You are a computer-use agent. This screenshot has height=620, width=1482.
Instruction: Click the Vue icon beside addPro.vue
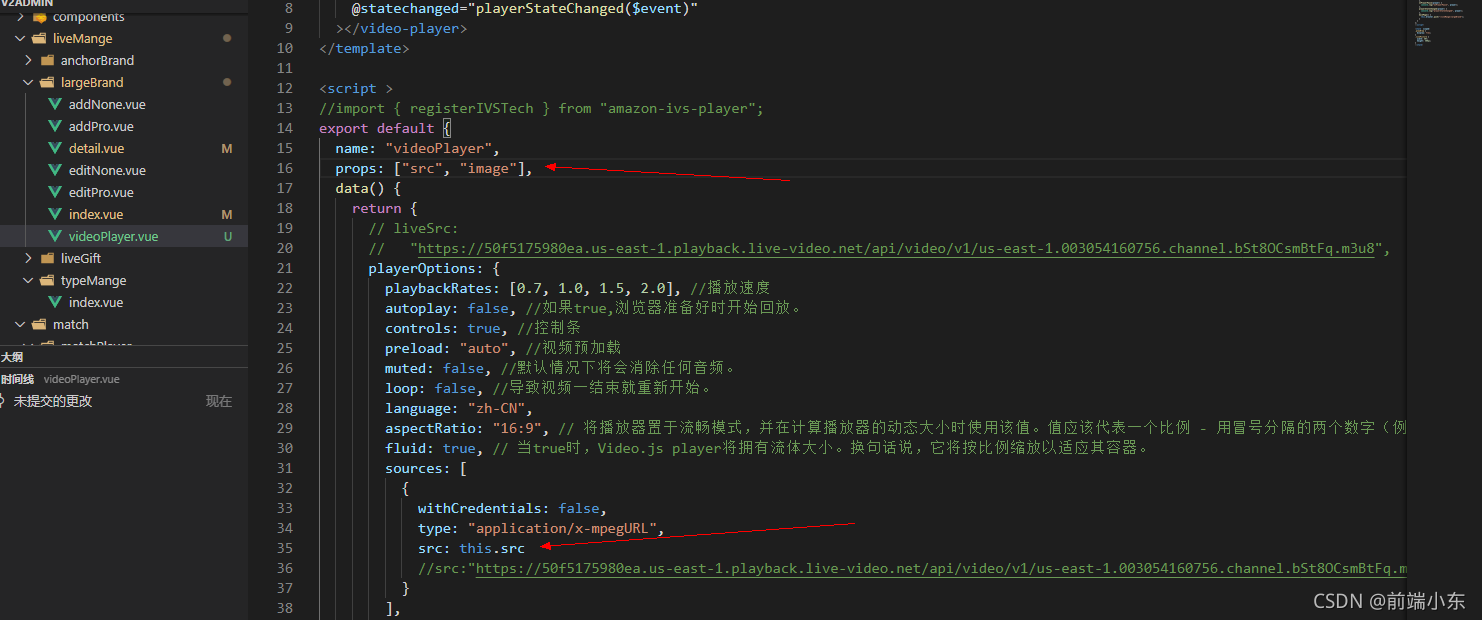[55, 127]
